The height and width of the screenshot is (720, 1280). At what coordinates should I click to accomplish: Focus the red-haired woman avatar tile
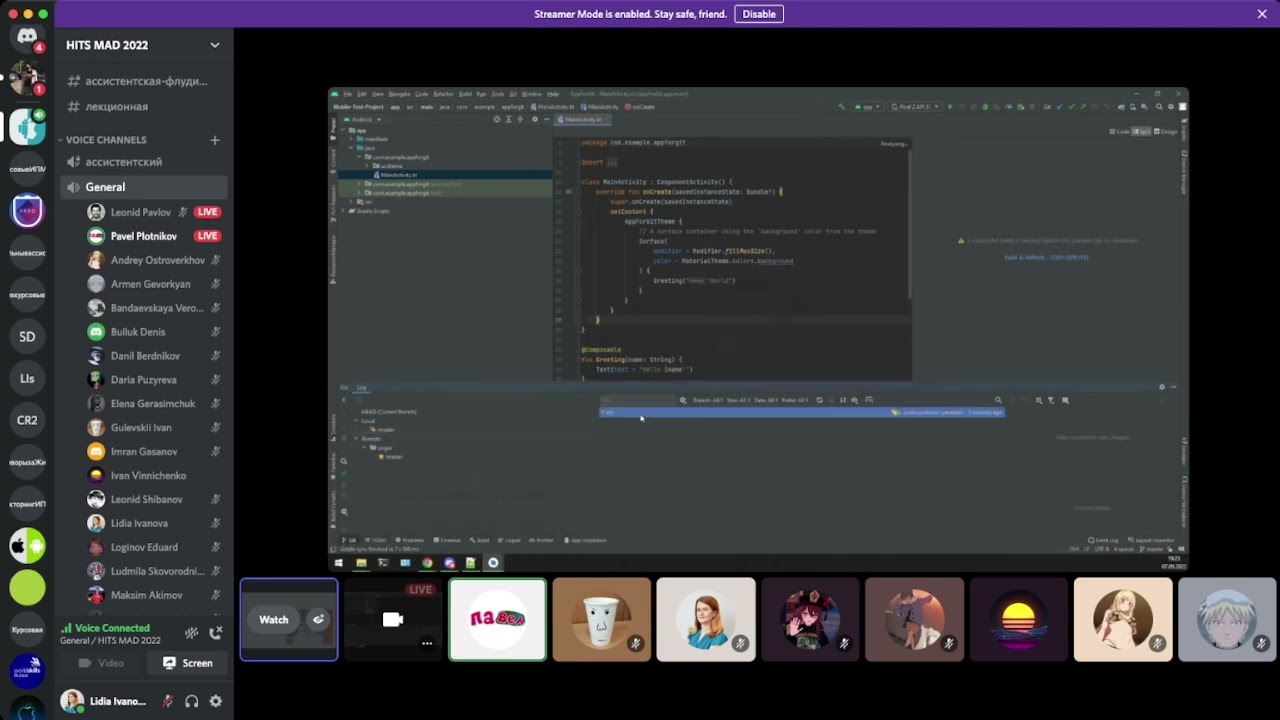706,620
